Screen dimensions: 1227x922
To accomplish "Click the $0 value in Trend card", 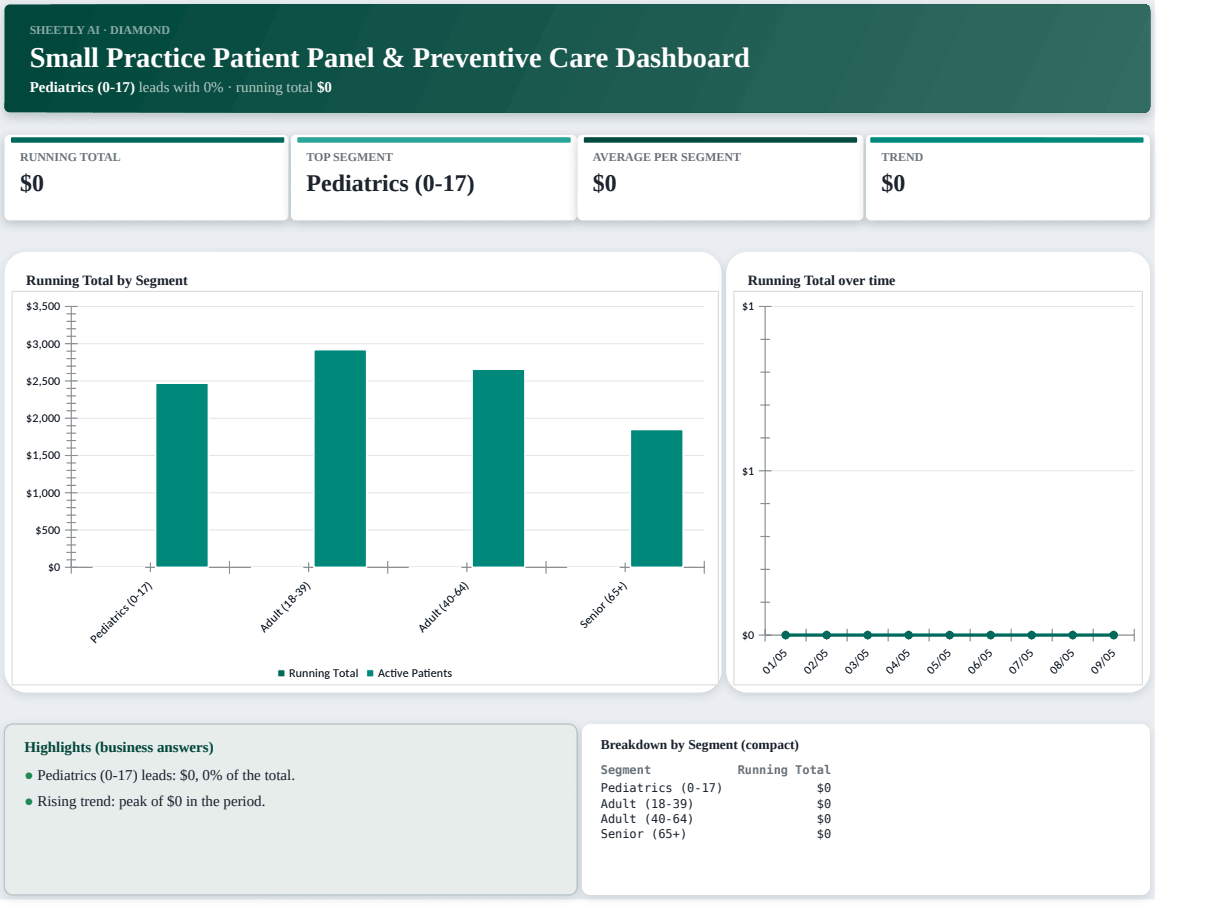I will tap(893, 183).
